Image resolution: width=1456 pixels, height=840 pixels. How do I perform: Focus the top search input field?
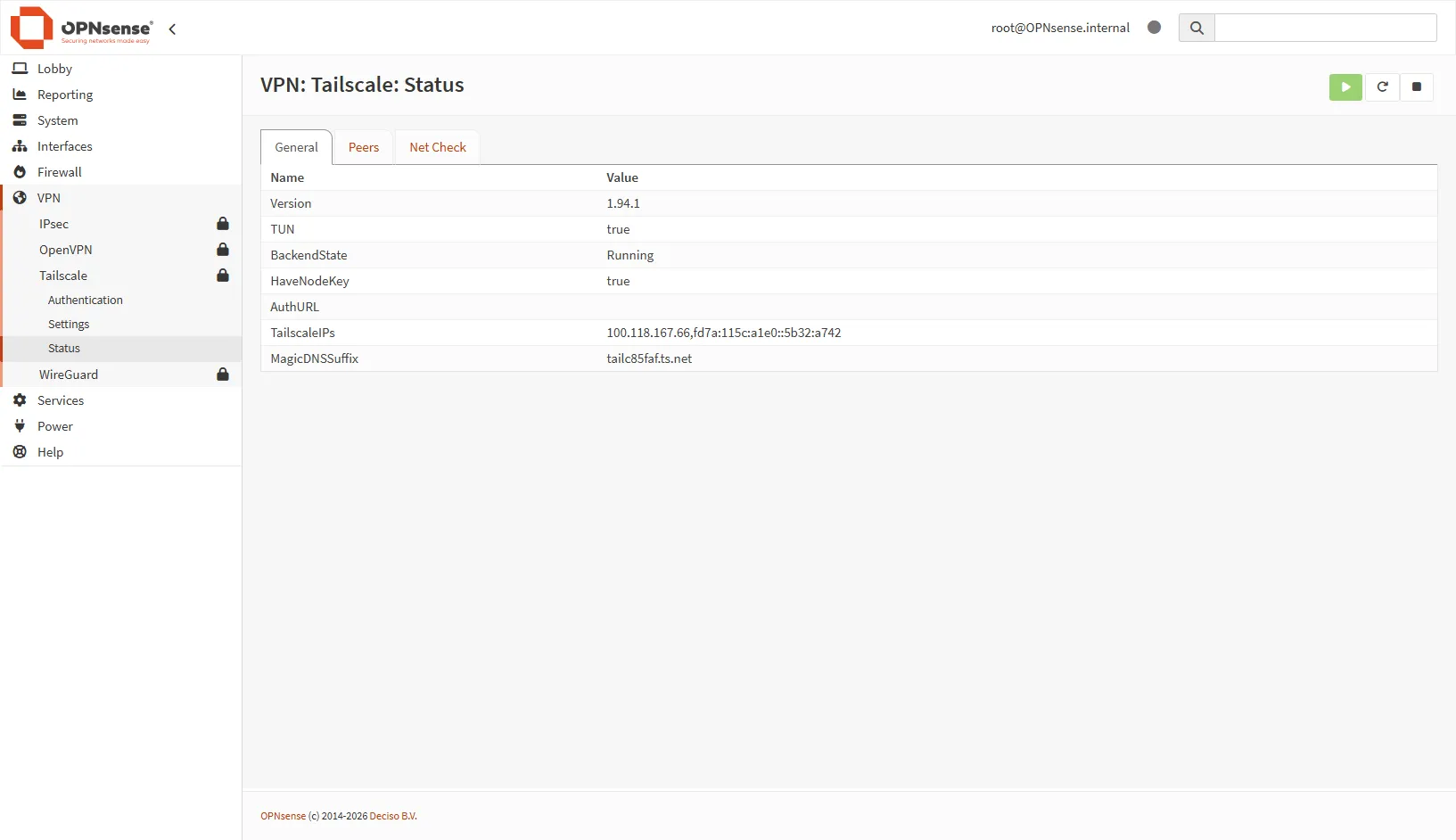point(1325,29)
